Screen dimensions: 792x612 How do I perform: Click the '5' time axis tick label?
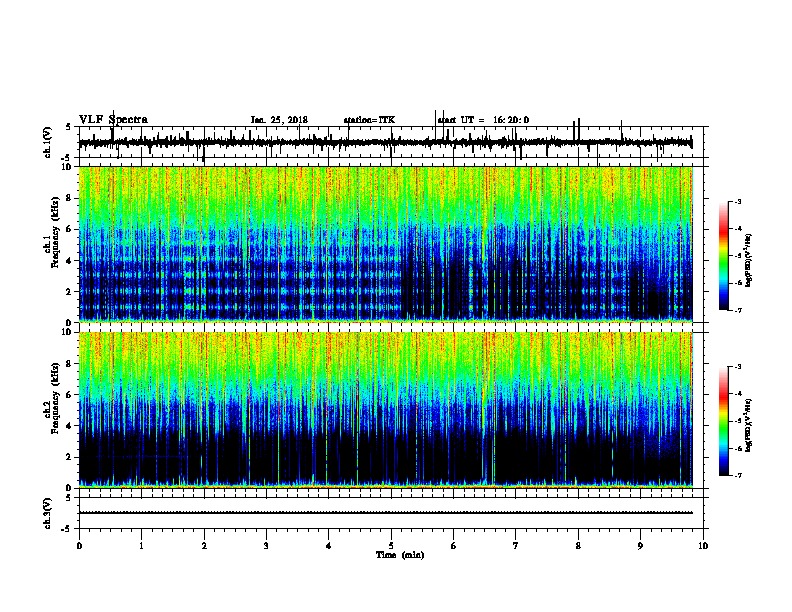coord(391,546)
